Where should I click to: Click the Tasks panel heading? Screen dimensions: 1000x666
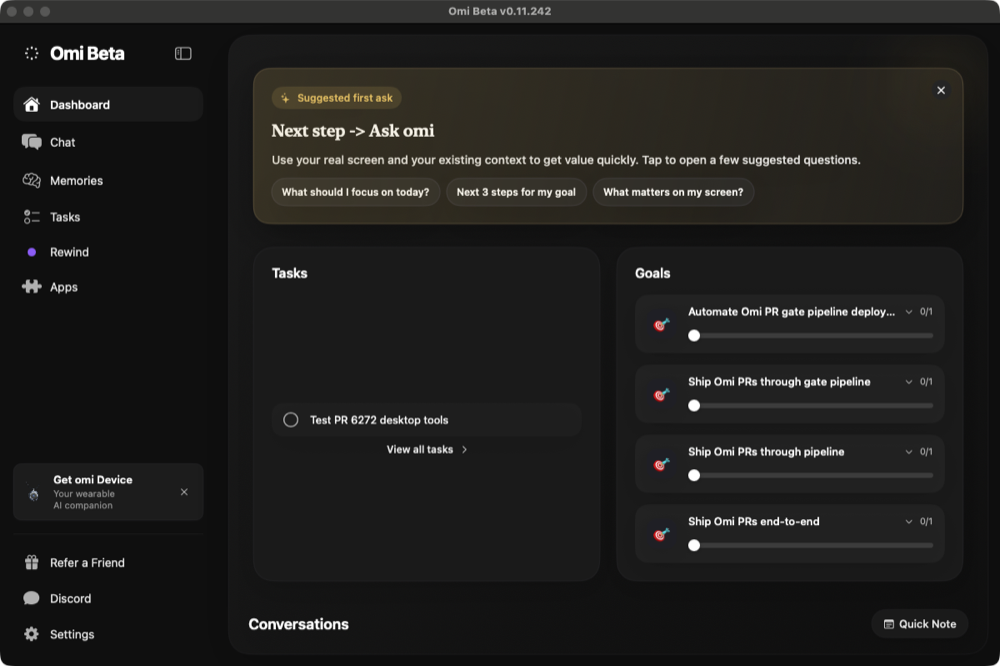(x=290, y=273)
